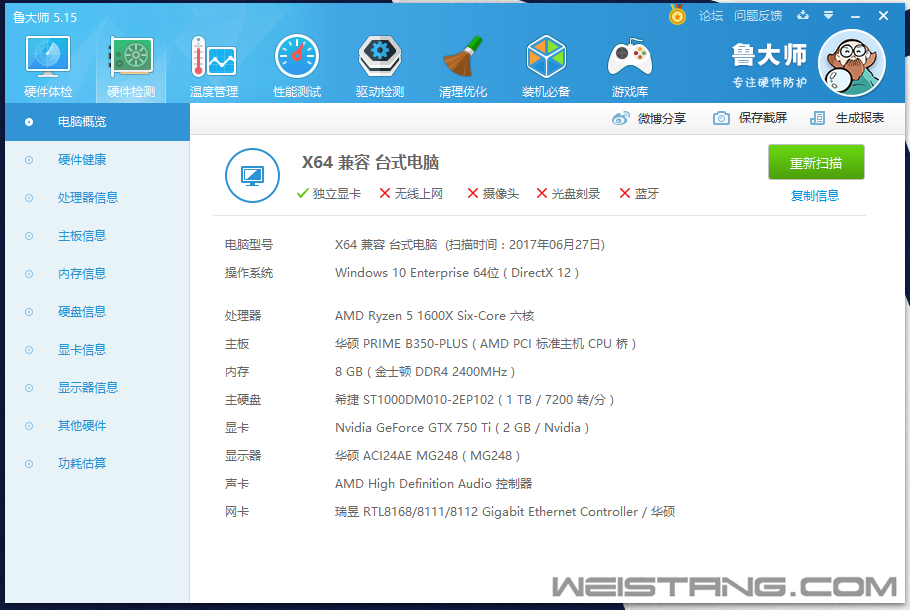
Task: Click the 摄像头 feature label
Action: tap(501, 194)
